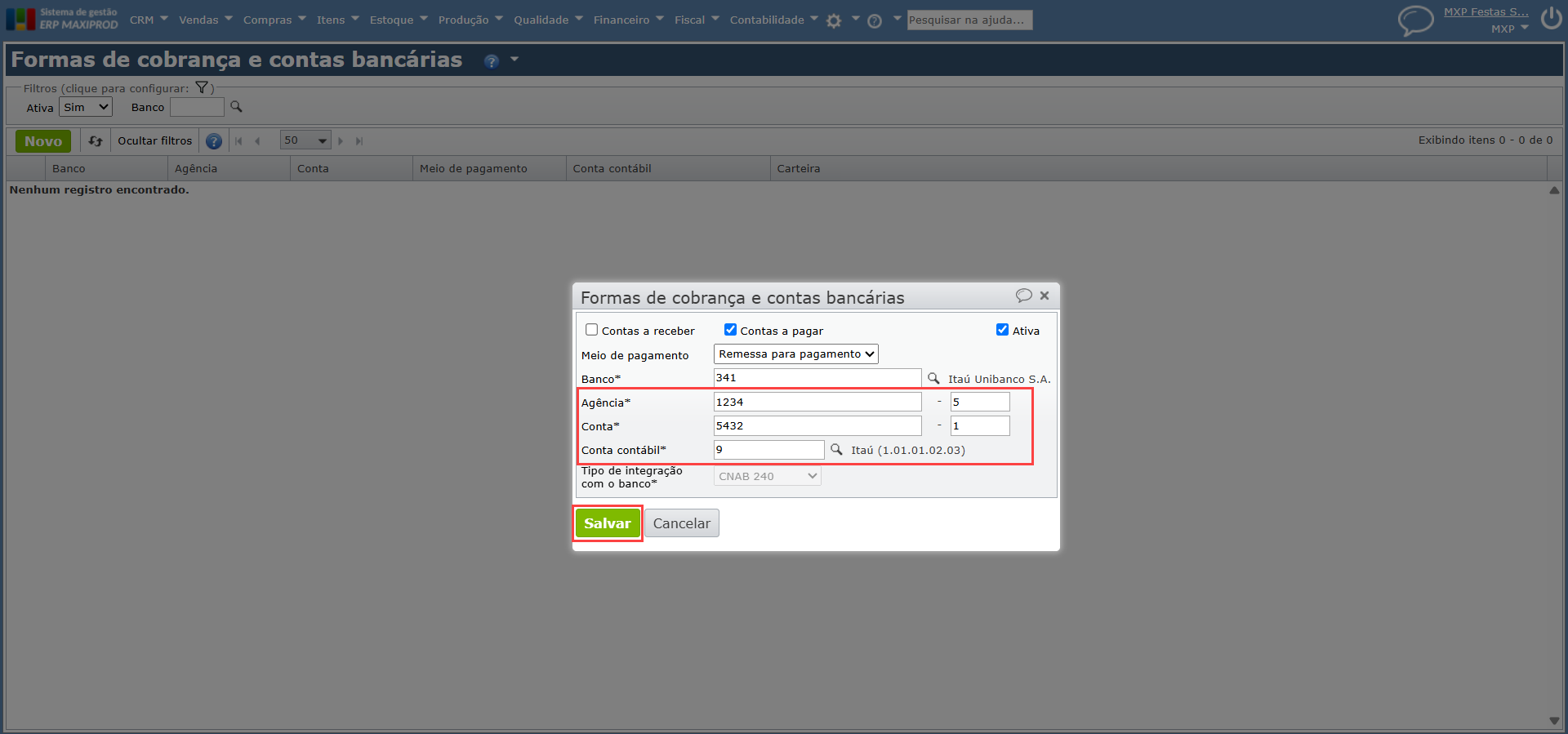The image size is (1568, 734).
Task: Search bank with magnifier beside Banco field
Action: [x=933, y=378]
